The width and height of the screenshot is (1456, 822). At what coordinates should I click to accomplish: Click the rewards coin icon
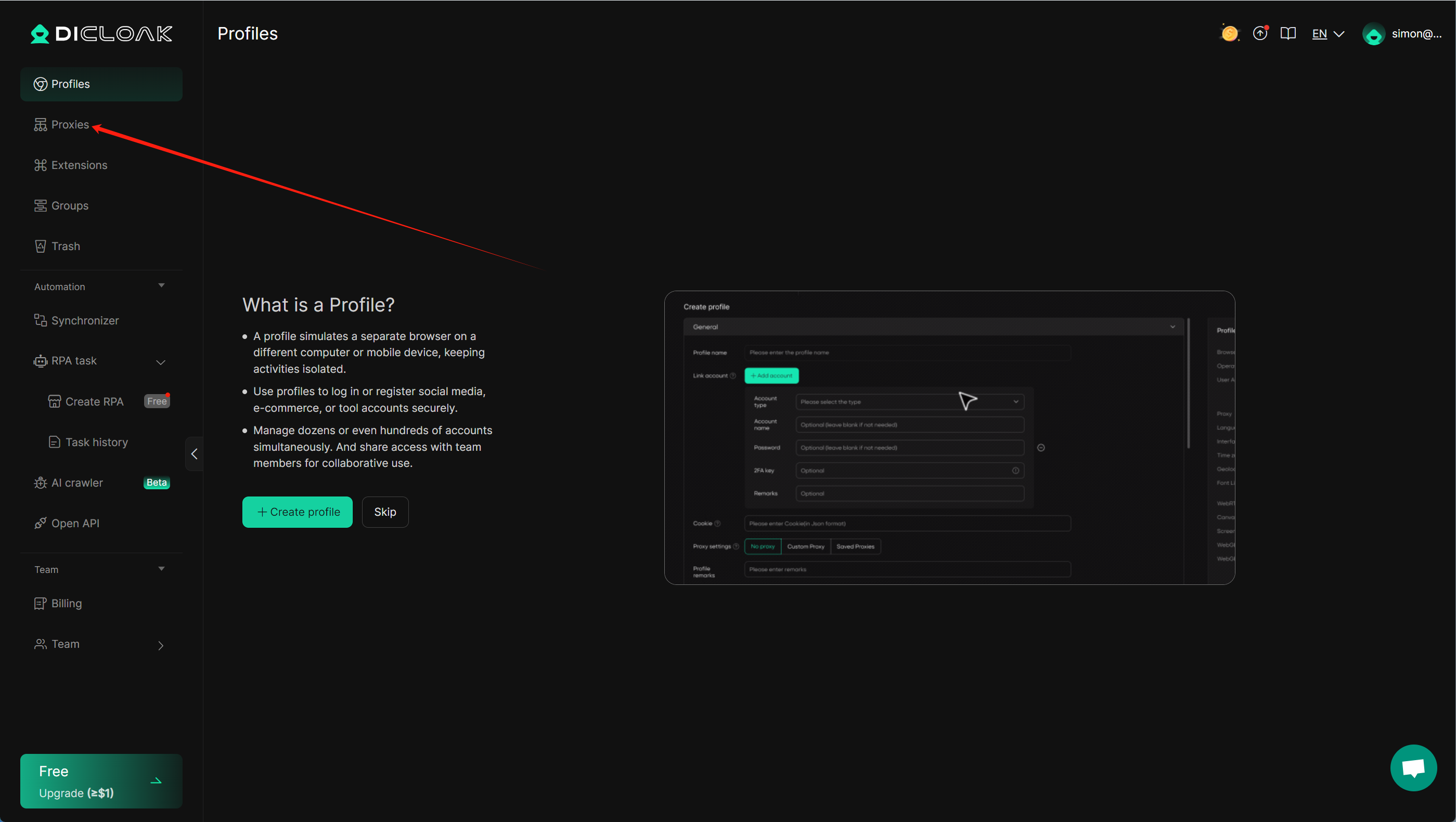(1230, 33)
